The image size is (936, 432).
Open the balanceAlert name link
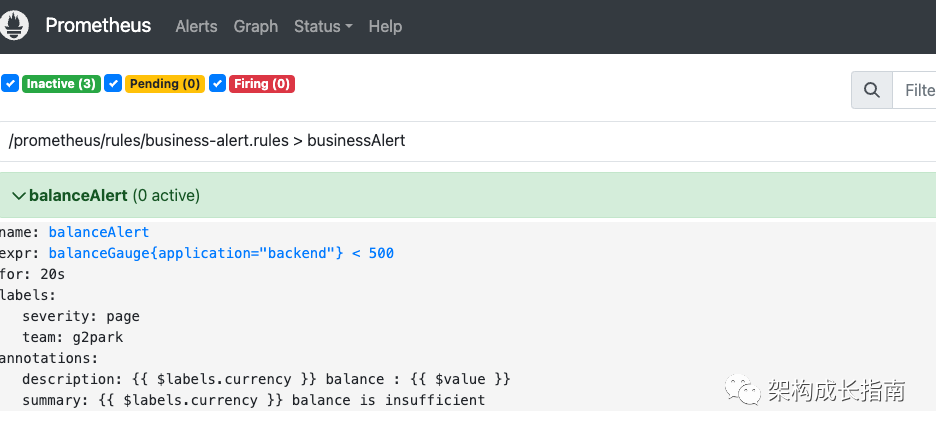point(98,232)
